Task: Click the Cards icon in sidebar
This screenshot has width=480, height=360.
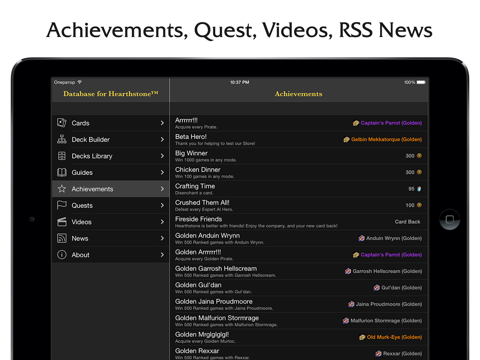Action: 62,123
